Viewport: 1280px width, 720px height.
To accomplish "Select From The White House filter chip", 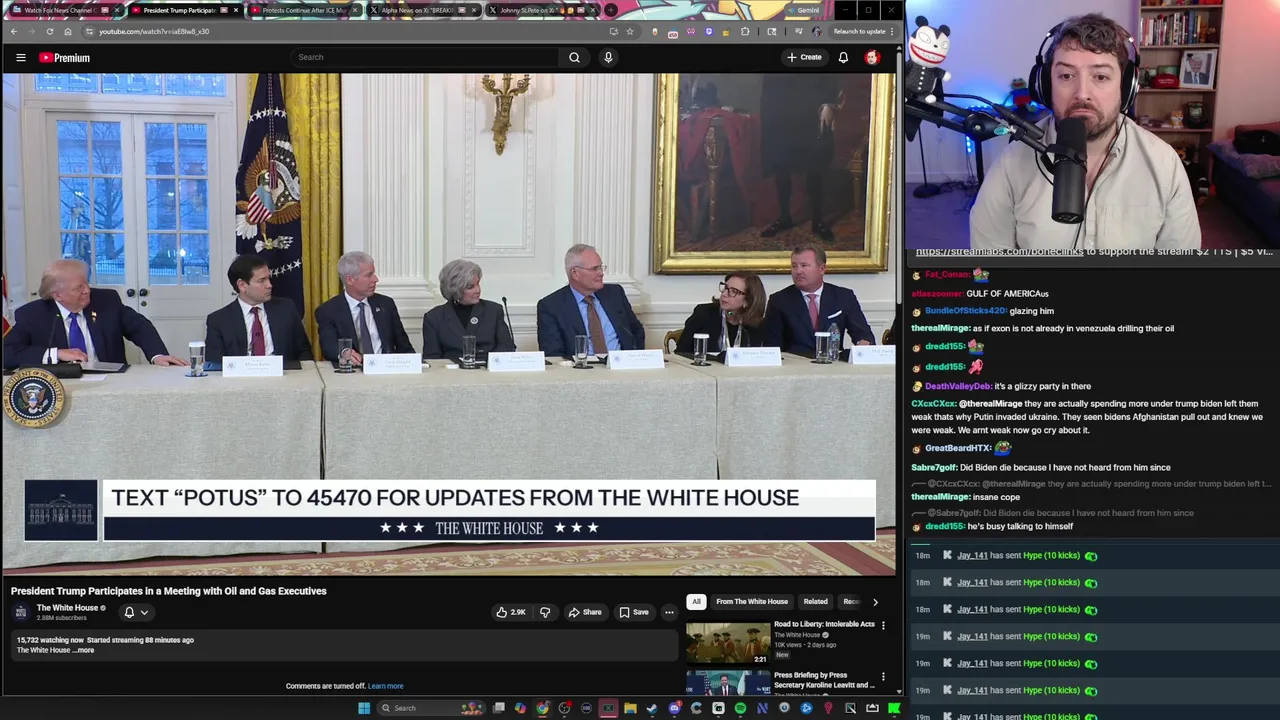I will 752,601.
